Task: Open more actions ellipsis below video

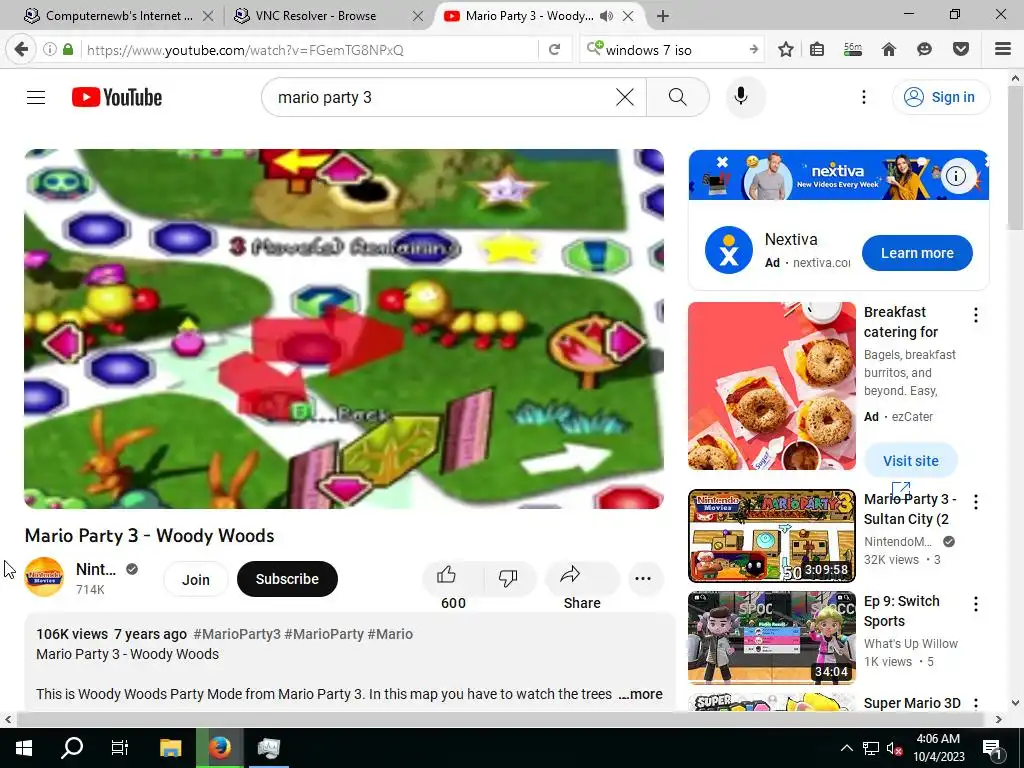Action: point(643,579)
